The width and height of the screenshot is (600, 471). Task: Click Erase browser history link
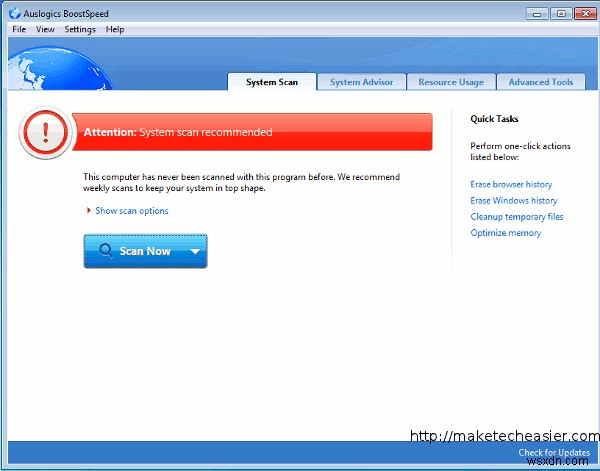click(x=511, y=184)
